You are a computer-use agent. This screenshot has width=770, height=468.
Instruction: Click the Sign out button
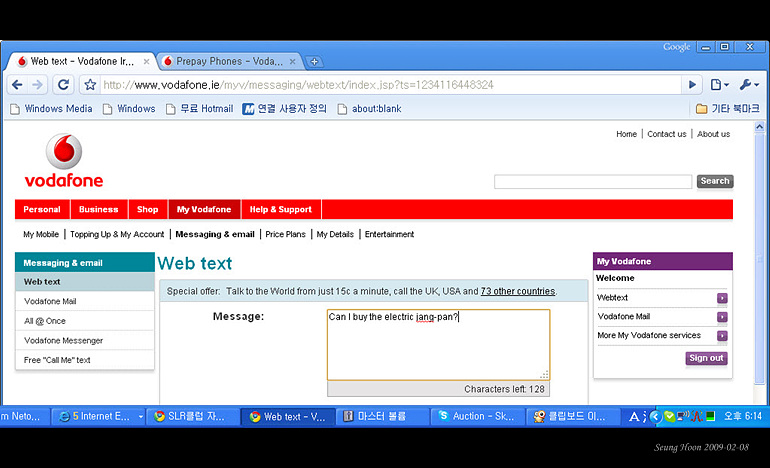point(706,358)
